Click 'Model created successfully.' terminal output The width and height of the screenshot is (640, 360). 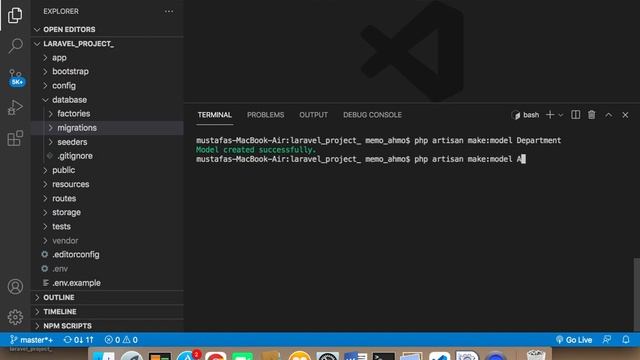[256, 150]
